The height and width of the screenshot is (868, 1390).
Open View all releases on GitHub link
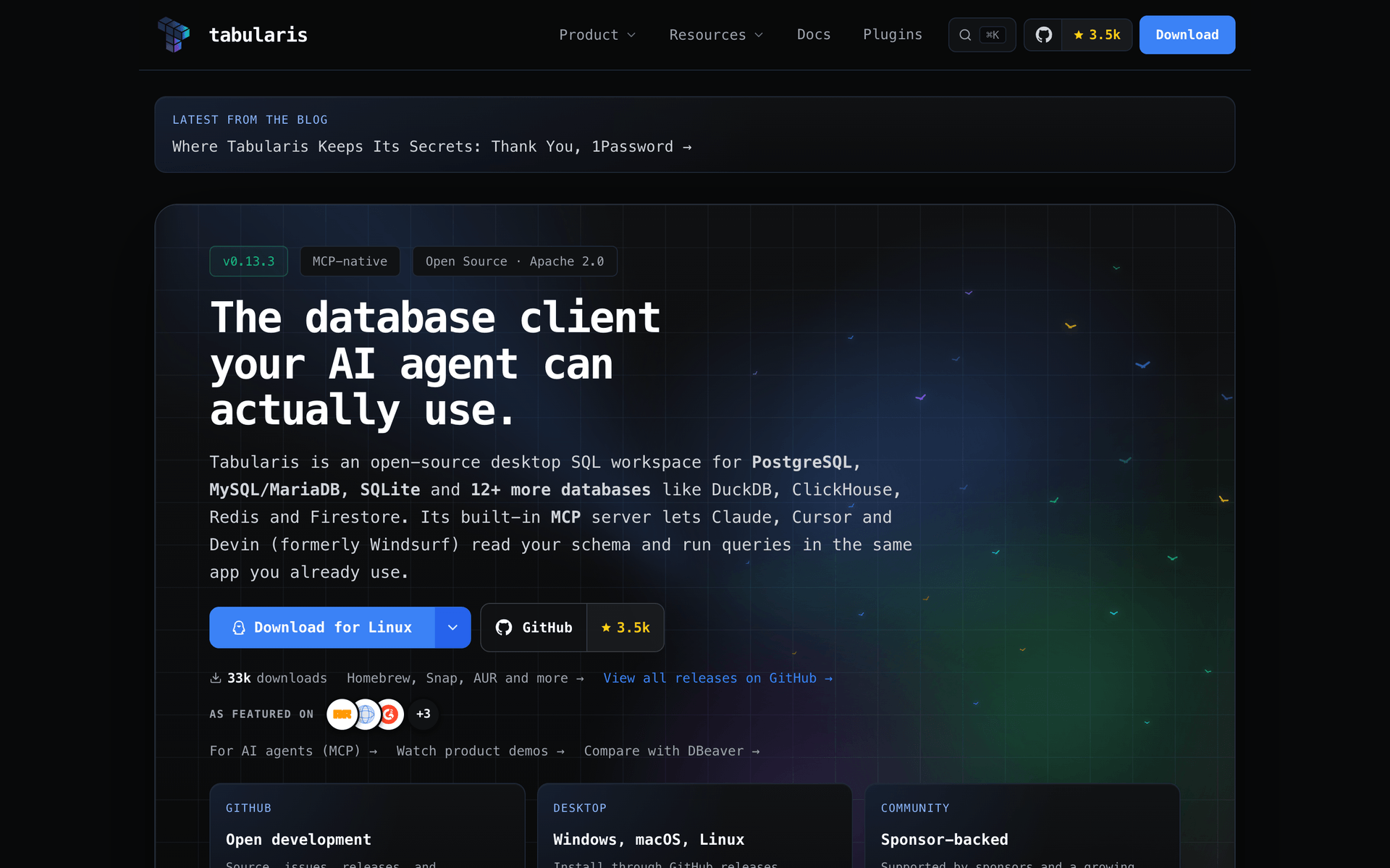718,678
